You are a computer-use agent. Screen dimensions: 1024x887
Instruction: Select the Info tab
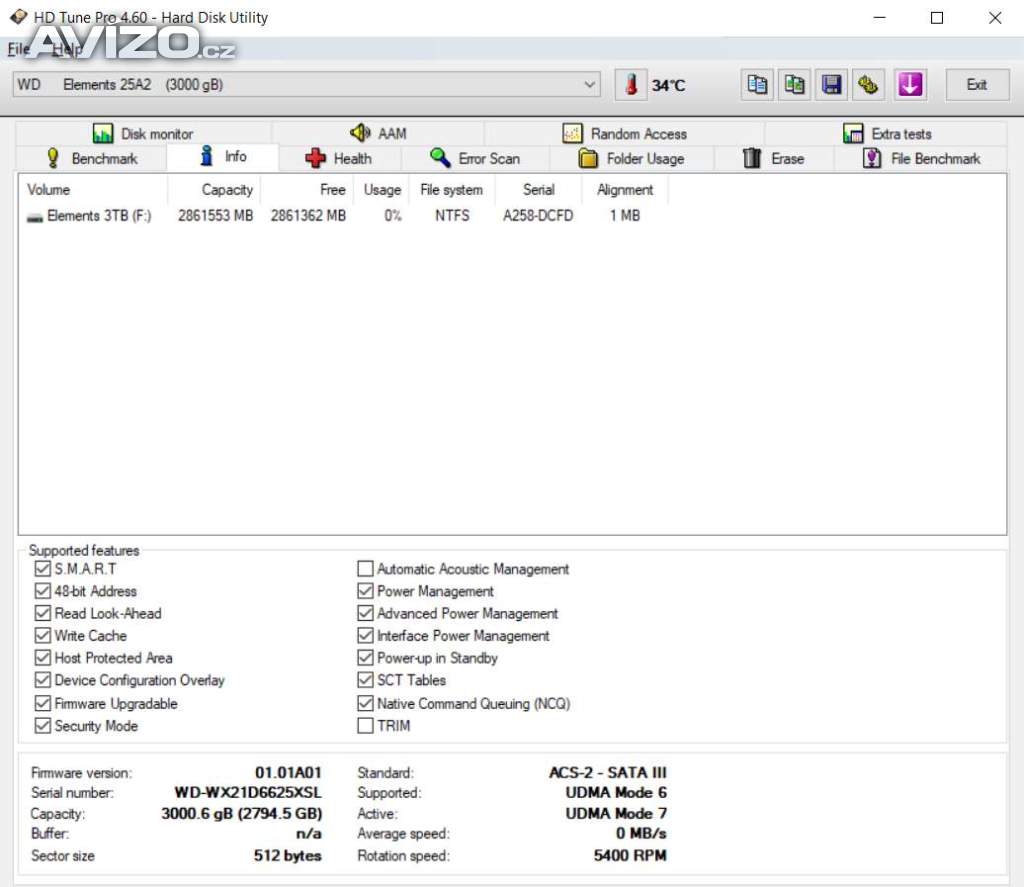[223, 157]
